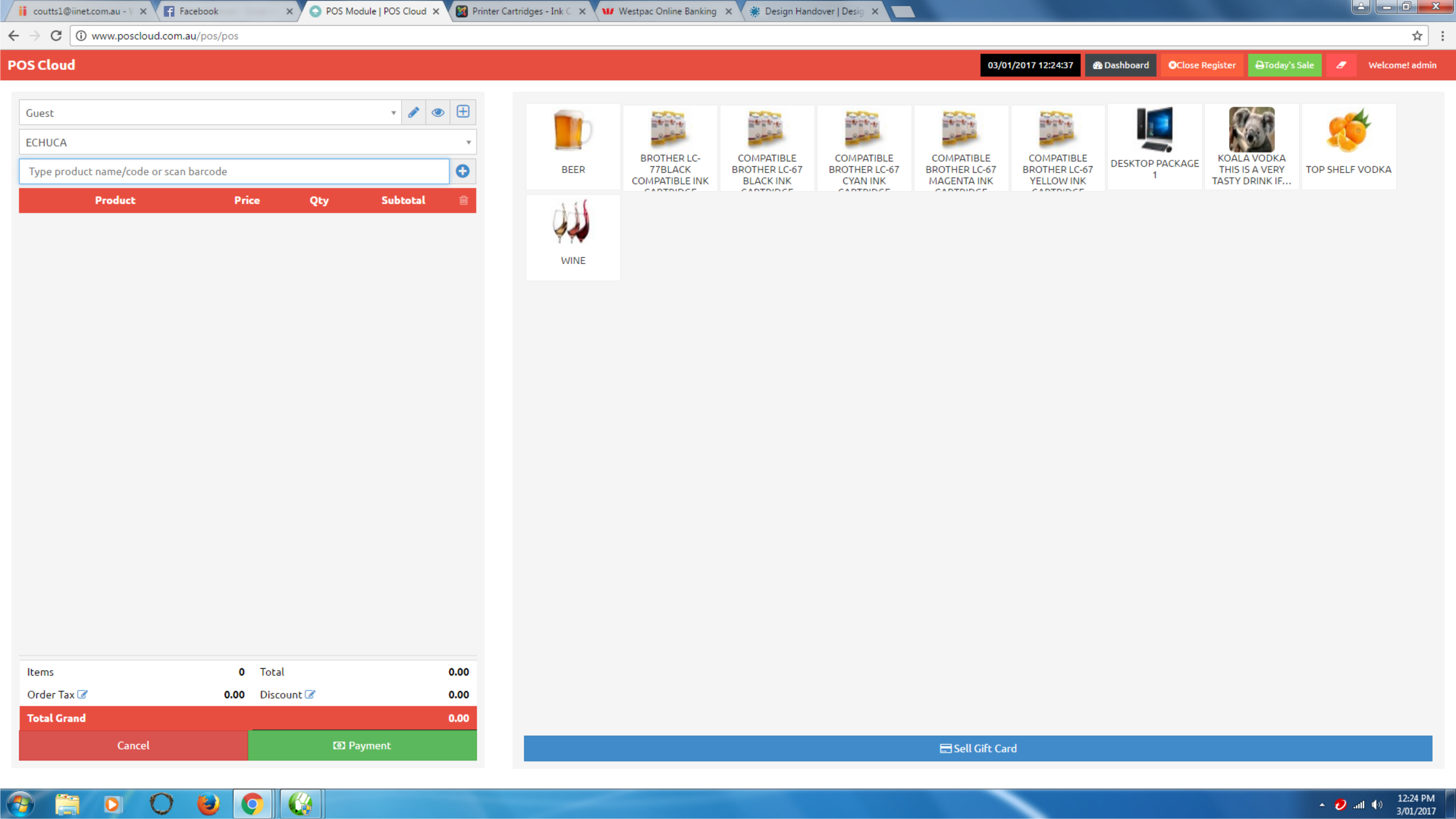The image size is (1456, 819).
Task: Click the blue add product plus icon
Action: coord(462,171)
